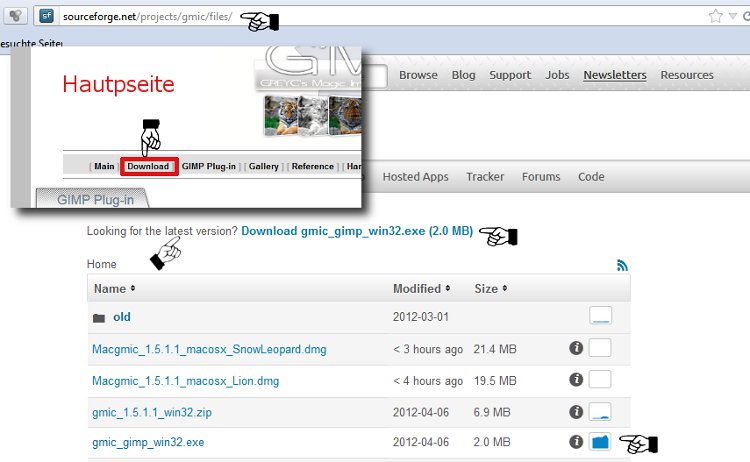Image resolution: width=750 pixels, height=462 pixels.
Task: Switch to the Hosted Apps tab
Action: [x=415, y=177]
